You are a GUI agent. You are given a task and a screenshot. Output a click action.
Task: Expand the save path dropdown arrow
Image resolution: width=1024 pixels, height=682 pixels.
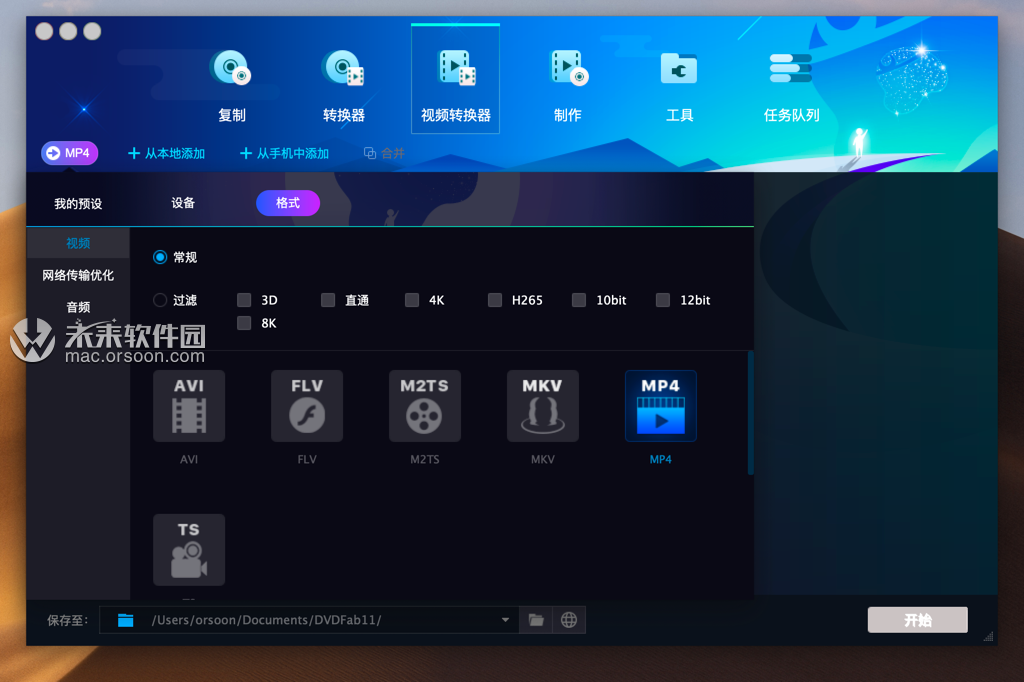[505, 620]
